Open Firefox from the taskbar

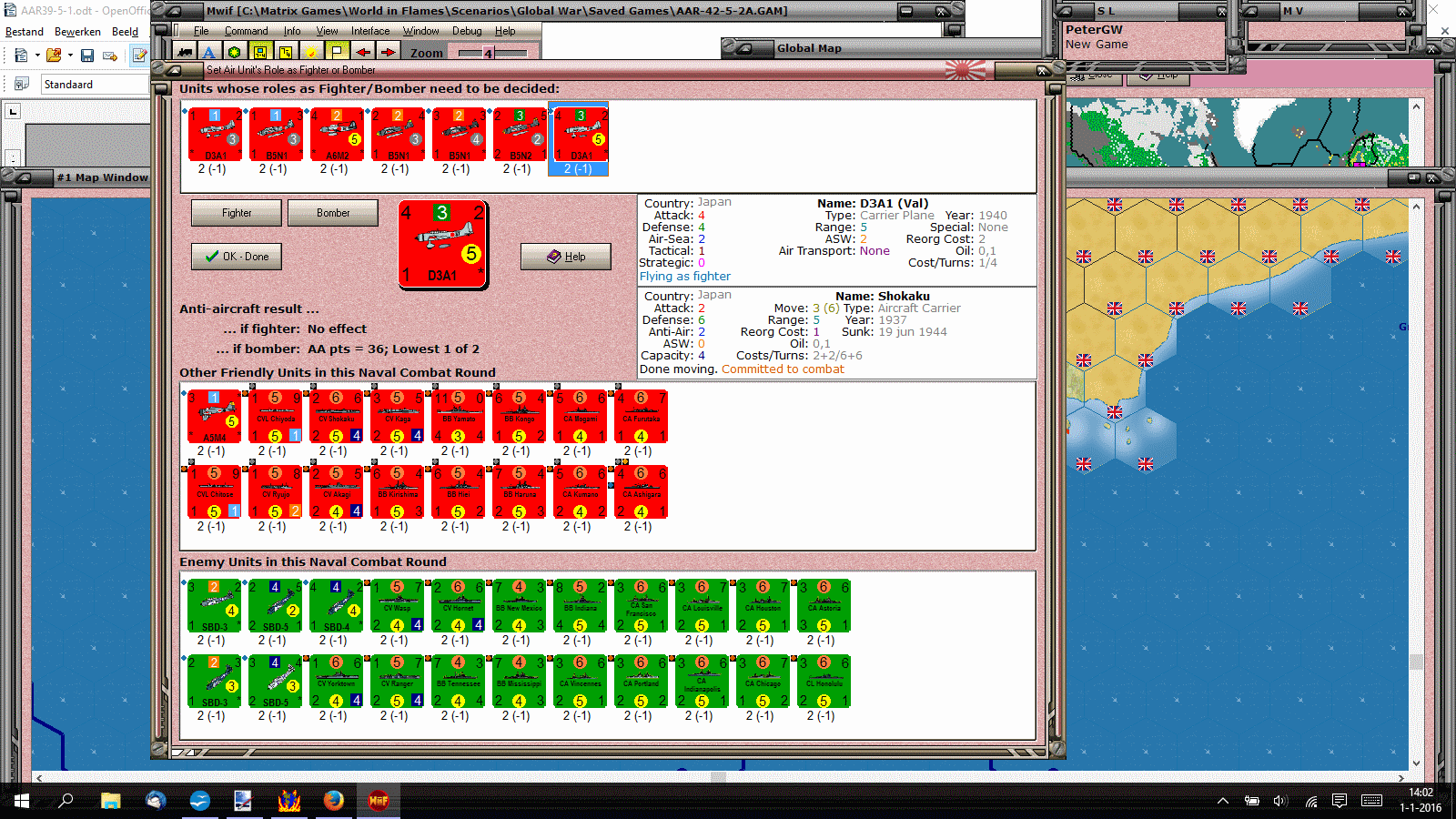(334, 801)
